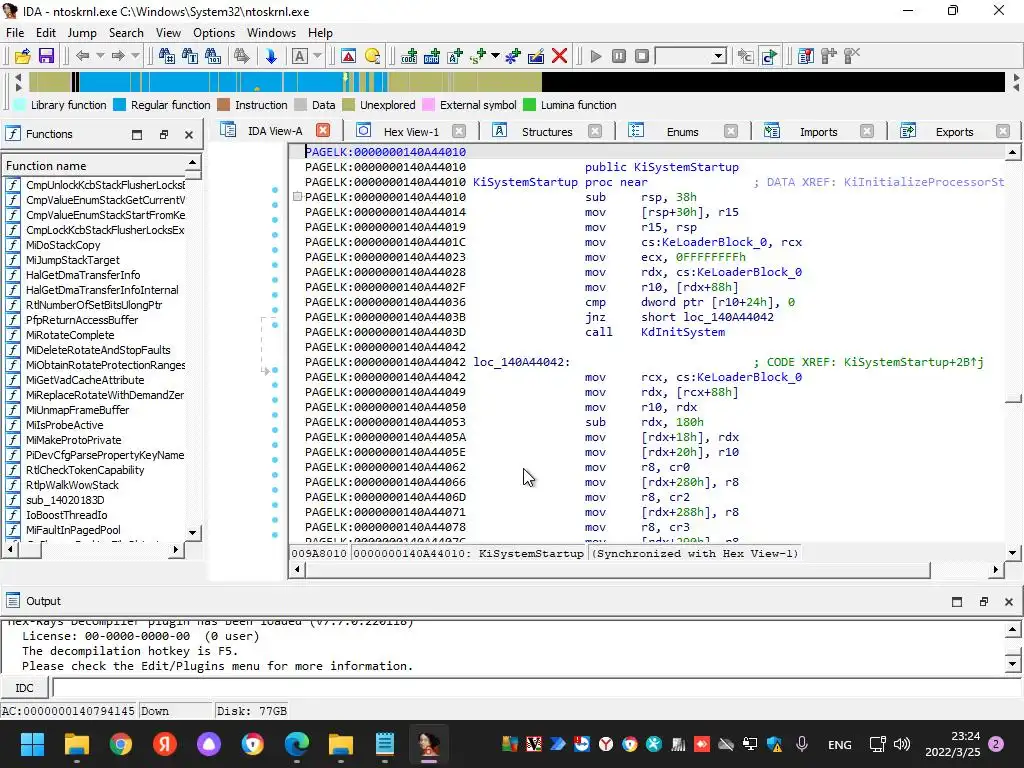This screenshot has width=1024, height=768.
Task: Open the 's' string type dropdown arrow
Action: pos(496,56)
